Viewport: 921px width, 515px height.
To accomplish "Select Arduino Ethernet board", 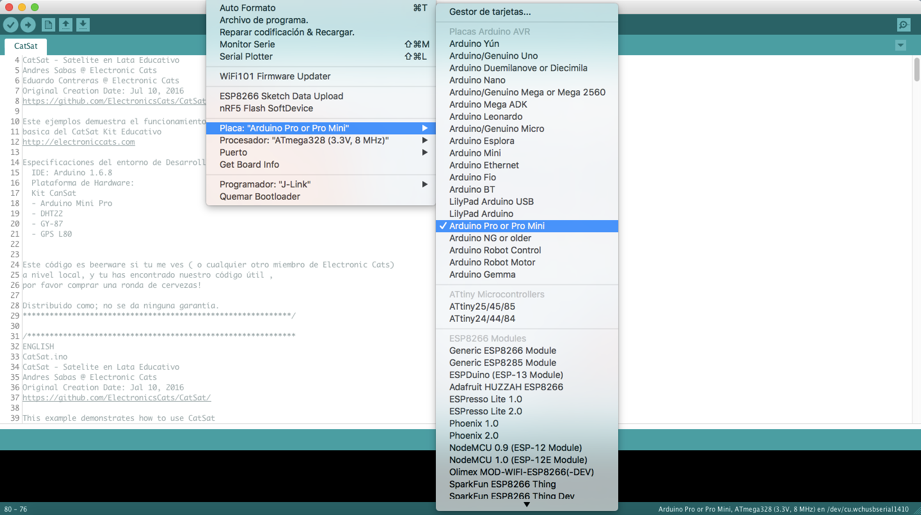I will (x=527, y=166).
